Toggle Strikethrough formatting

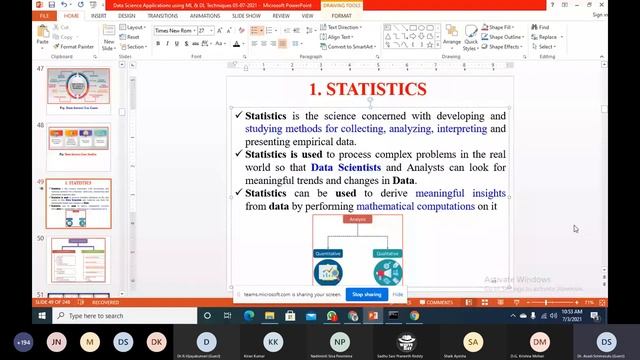pyautogui.click(x=196, y=44)
